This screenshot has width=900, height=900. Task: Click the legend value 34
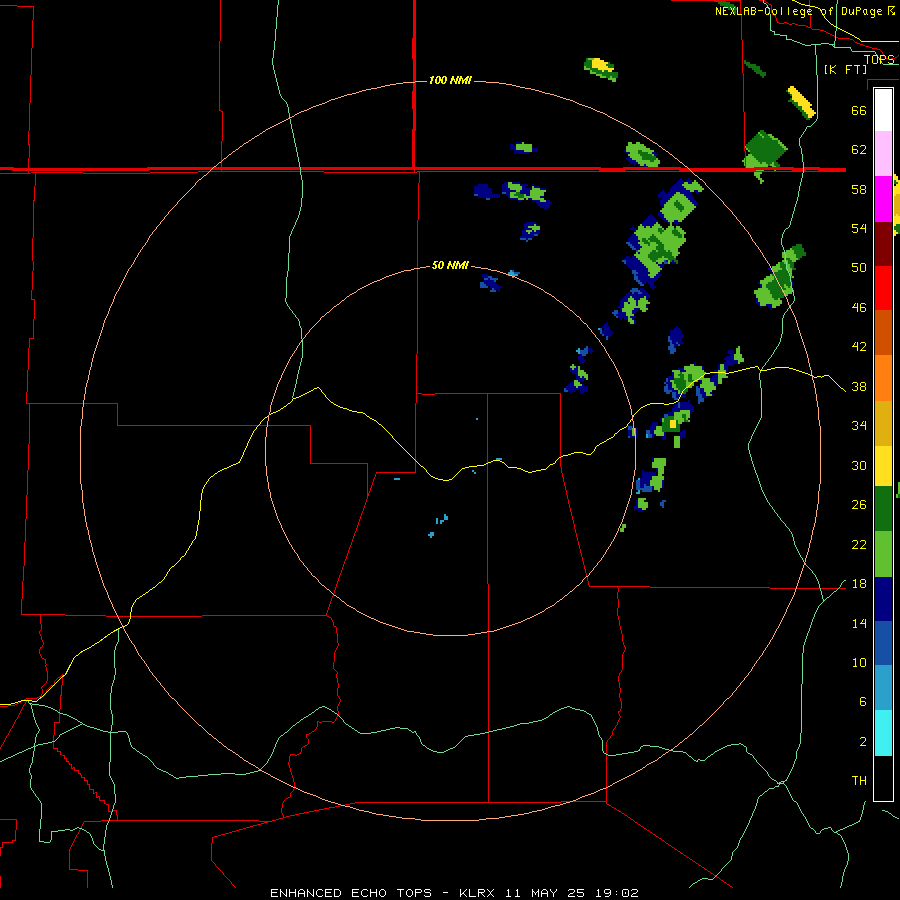click(x=859, y=426)
